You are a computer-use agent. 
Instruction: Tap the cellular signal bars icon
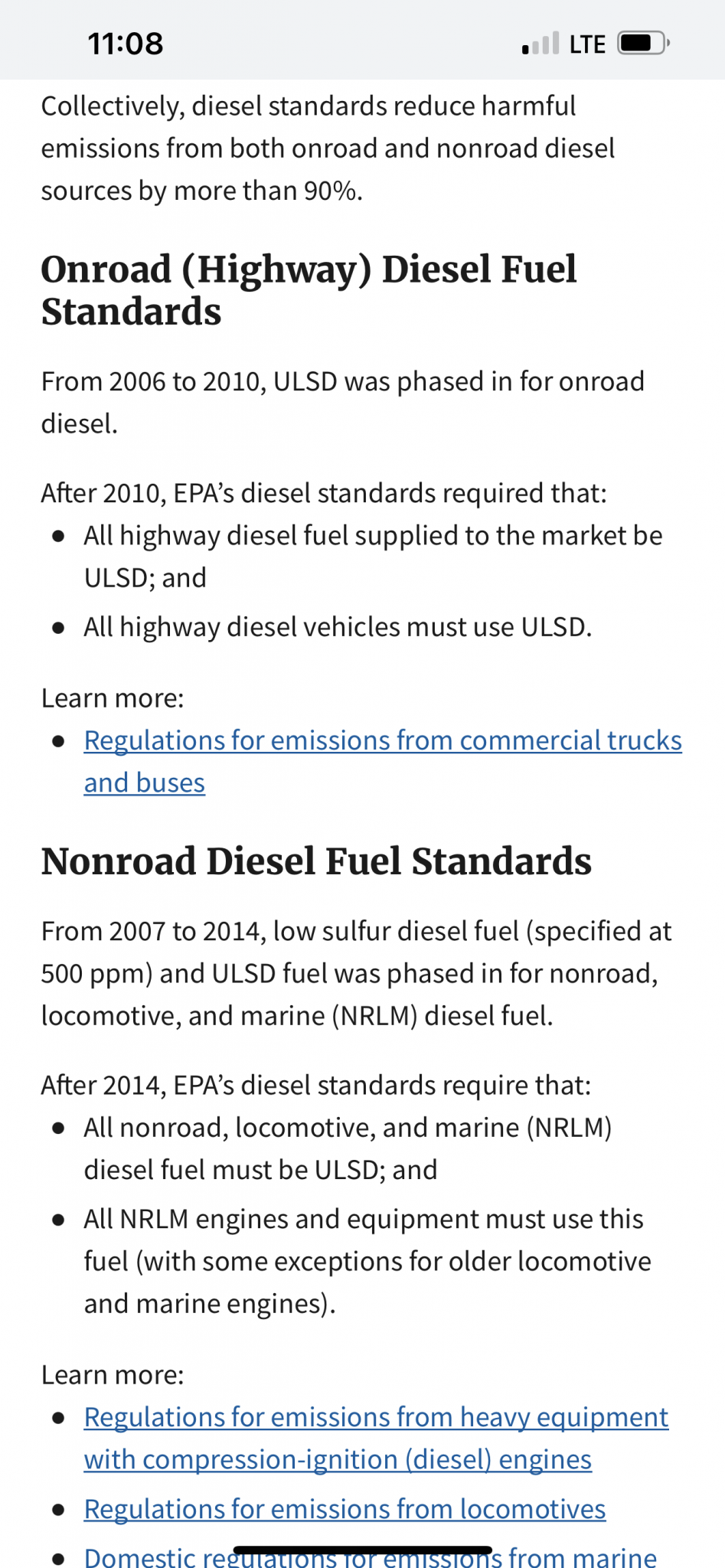pyautogui.click(x=540, y=44)
